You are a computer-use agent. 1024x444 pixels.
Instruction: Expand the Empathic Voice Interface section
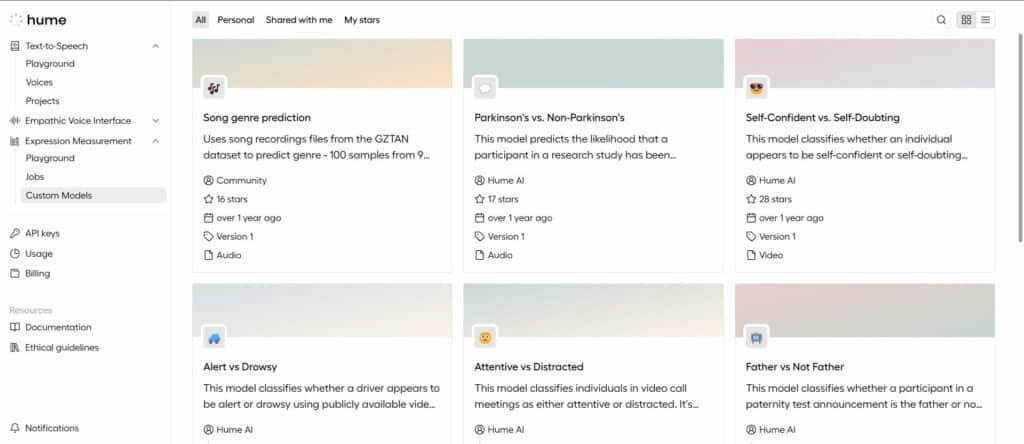coord(155,121)
